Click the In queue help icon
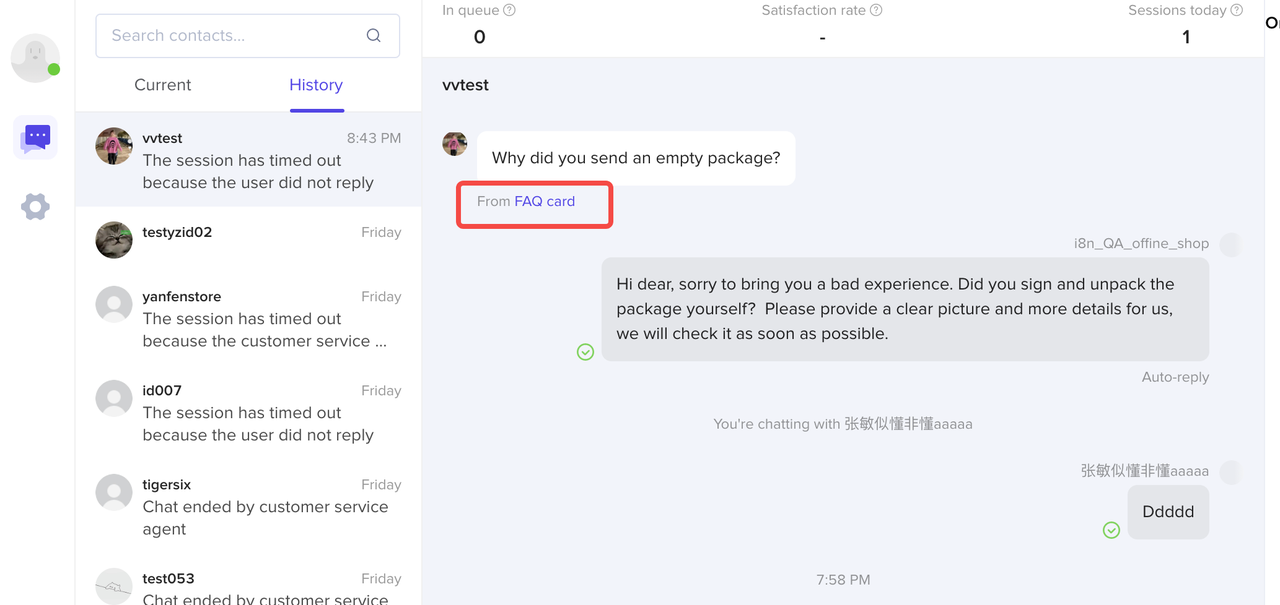The width and height of the screenshot is (1280, 605). coord(509,10)
